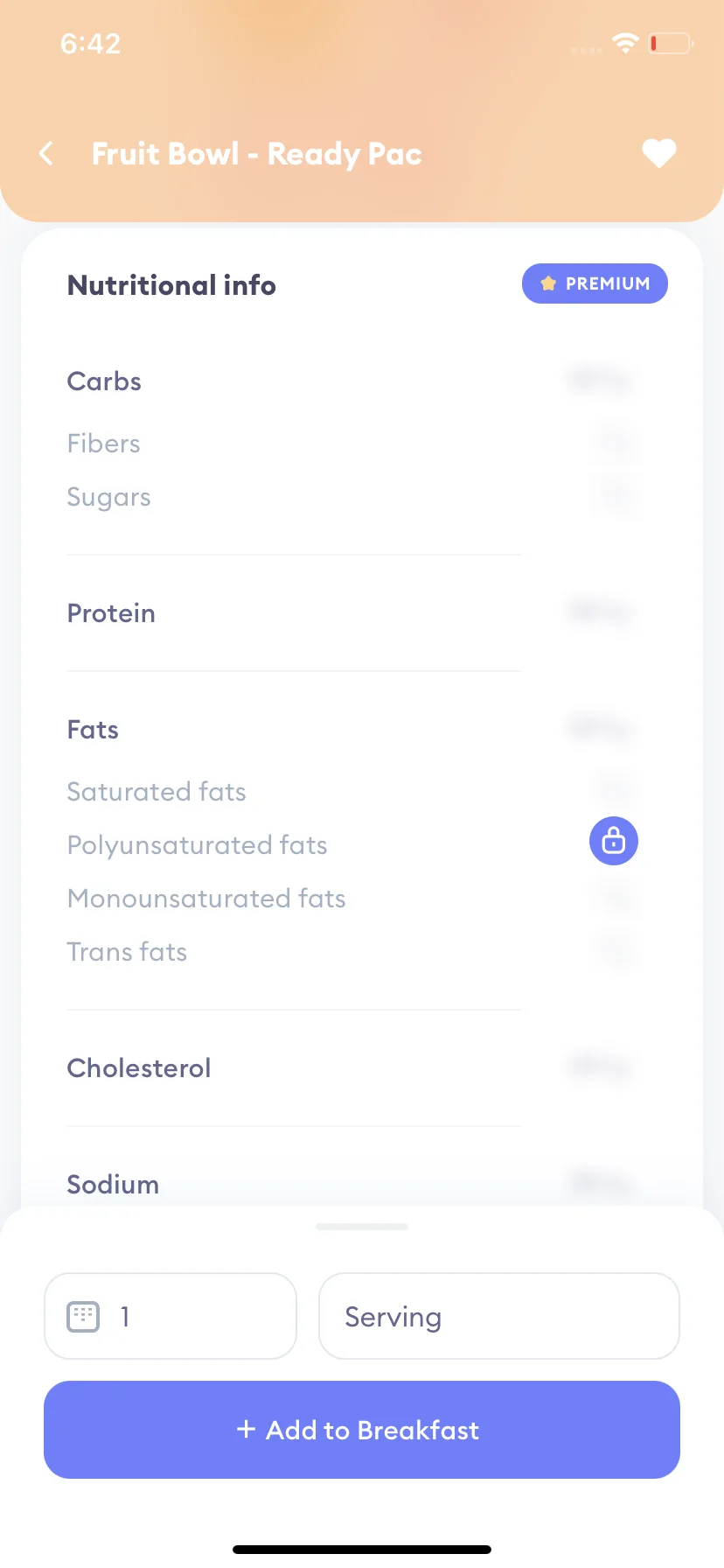Tap the Cholesterol row
Screen dimensions: 724x1568
point(350,1067)
